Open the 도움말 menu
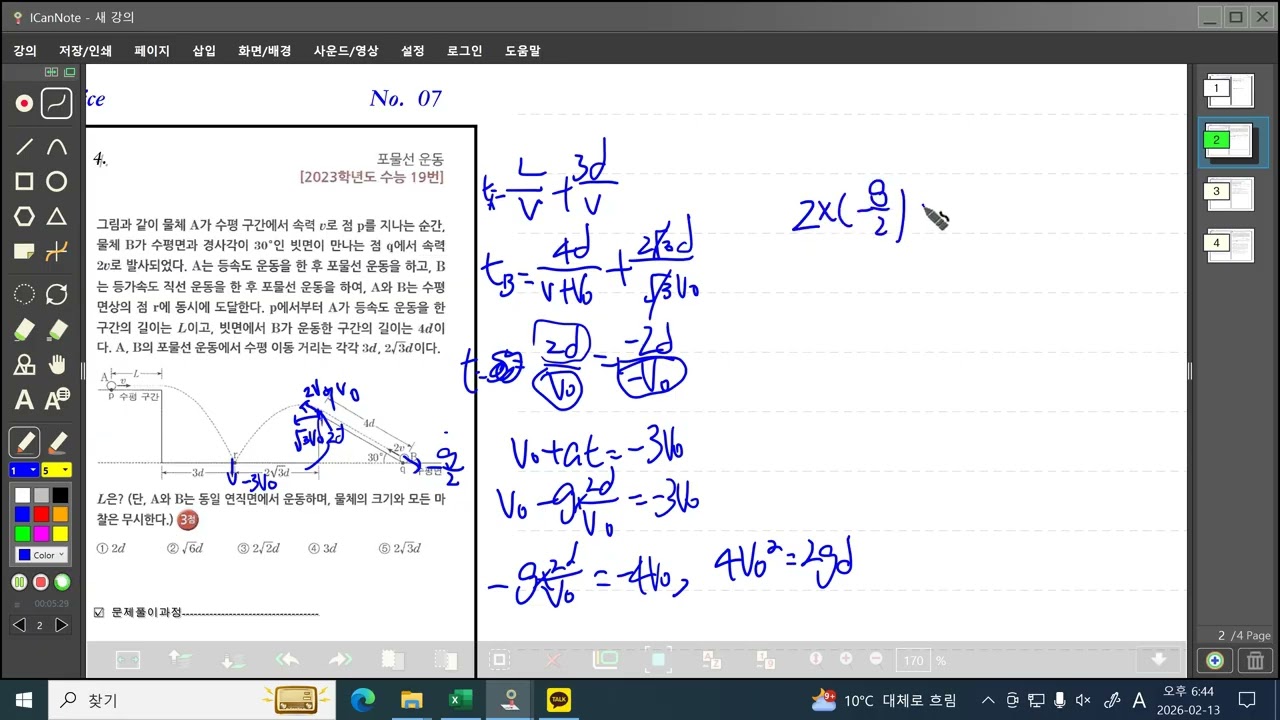Image resolution: width=1280 pixels, height=720 pixels. [522, 50]
